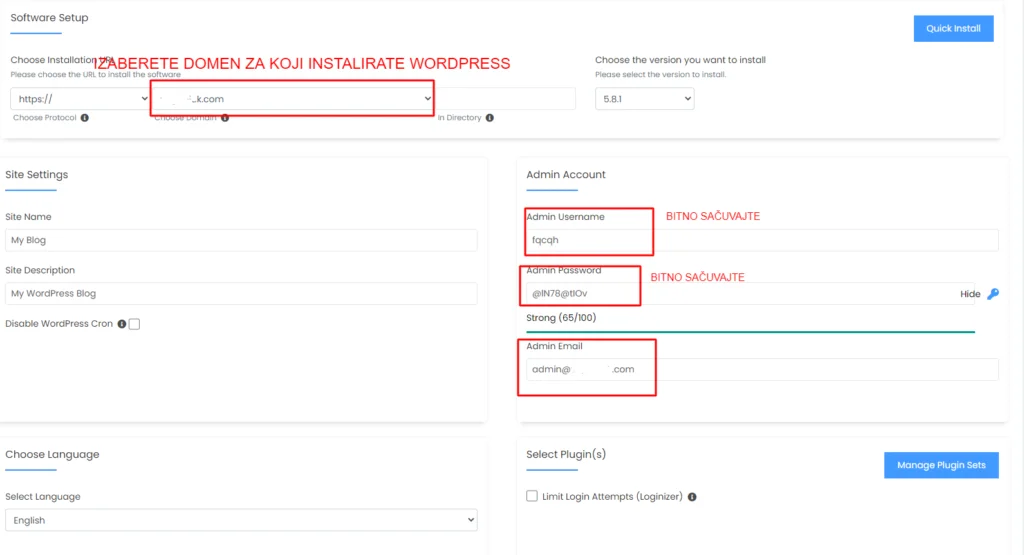The image size is (1024, 555).
Task: Focus the Site Name field
Action: pyautogui.click(x=241, y=240)
